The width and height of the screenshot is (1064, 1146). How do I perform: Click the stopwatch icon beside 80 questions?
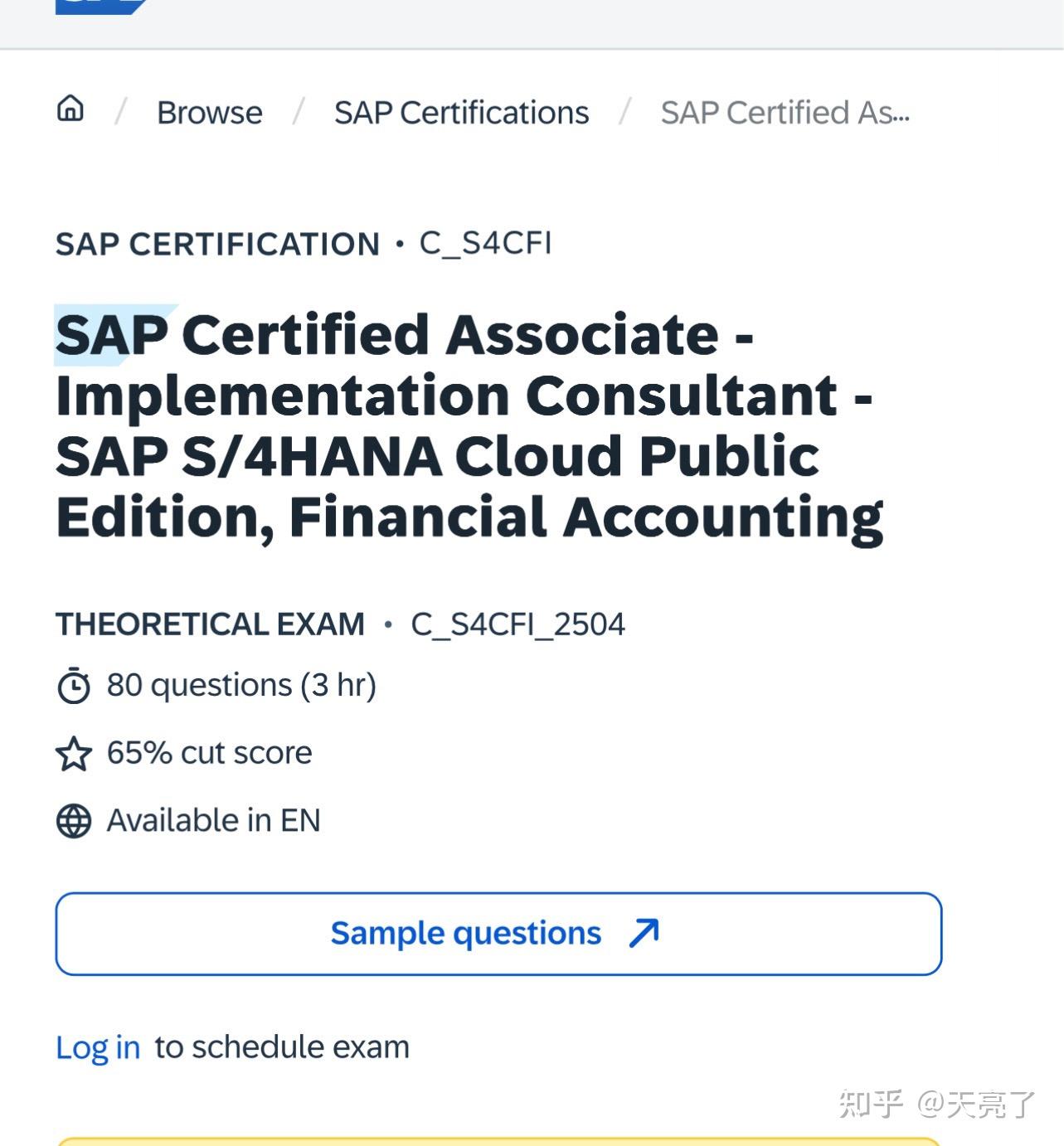point(73,686)
